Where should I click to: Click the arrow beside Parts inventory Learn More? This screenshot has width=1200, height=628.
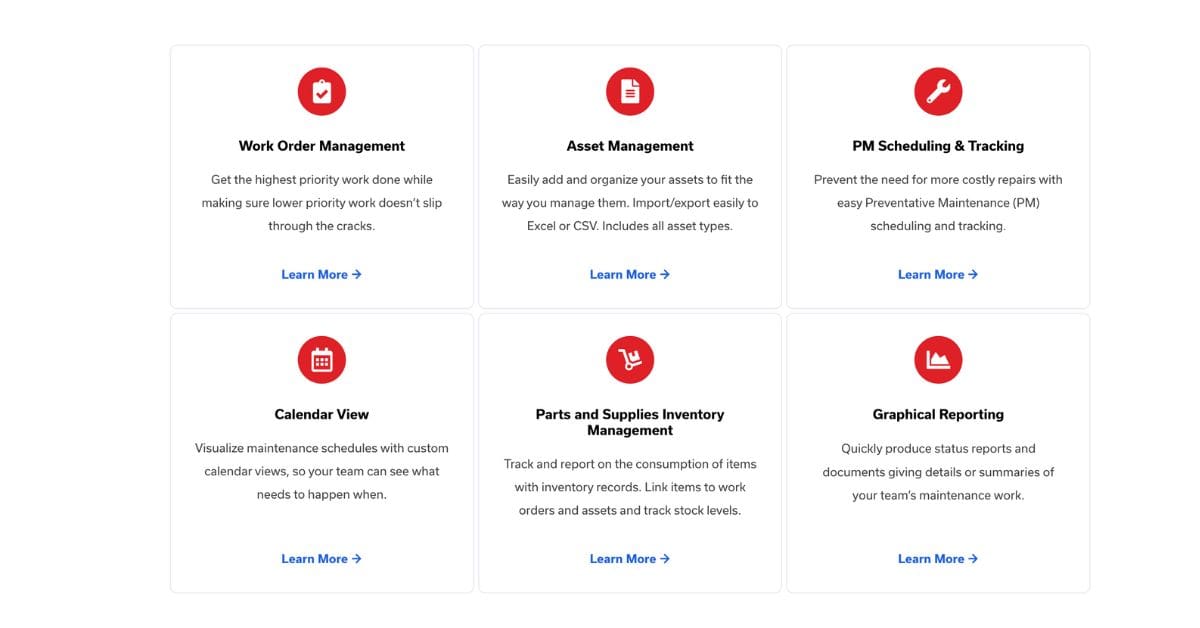click(x=663, y=559)
